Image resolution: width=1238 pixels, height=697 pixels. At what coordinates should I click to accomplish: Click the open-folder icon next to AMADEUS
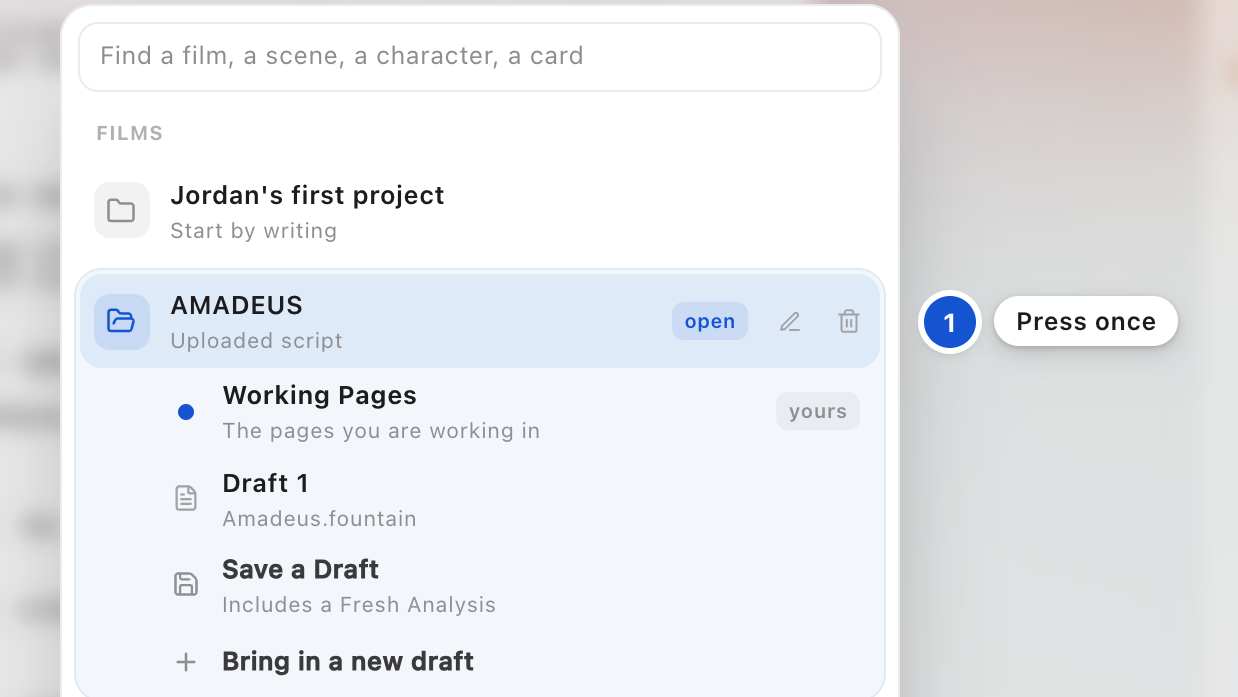[122, 322]
